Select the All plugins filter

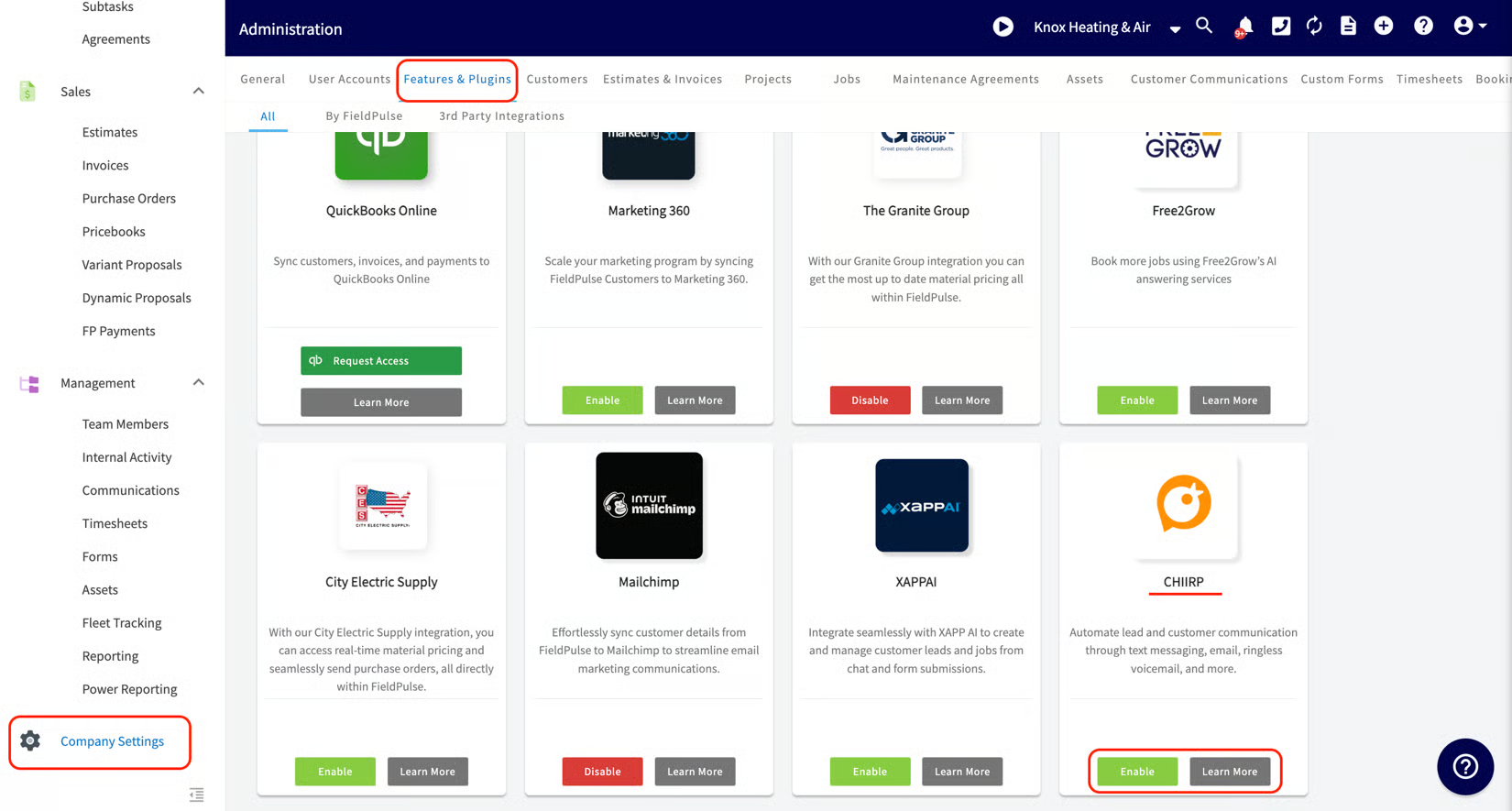click(x=268, y=115)
